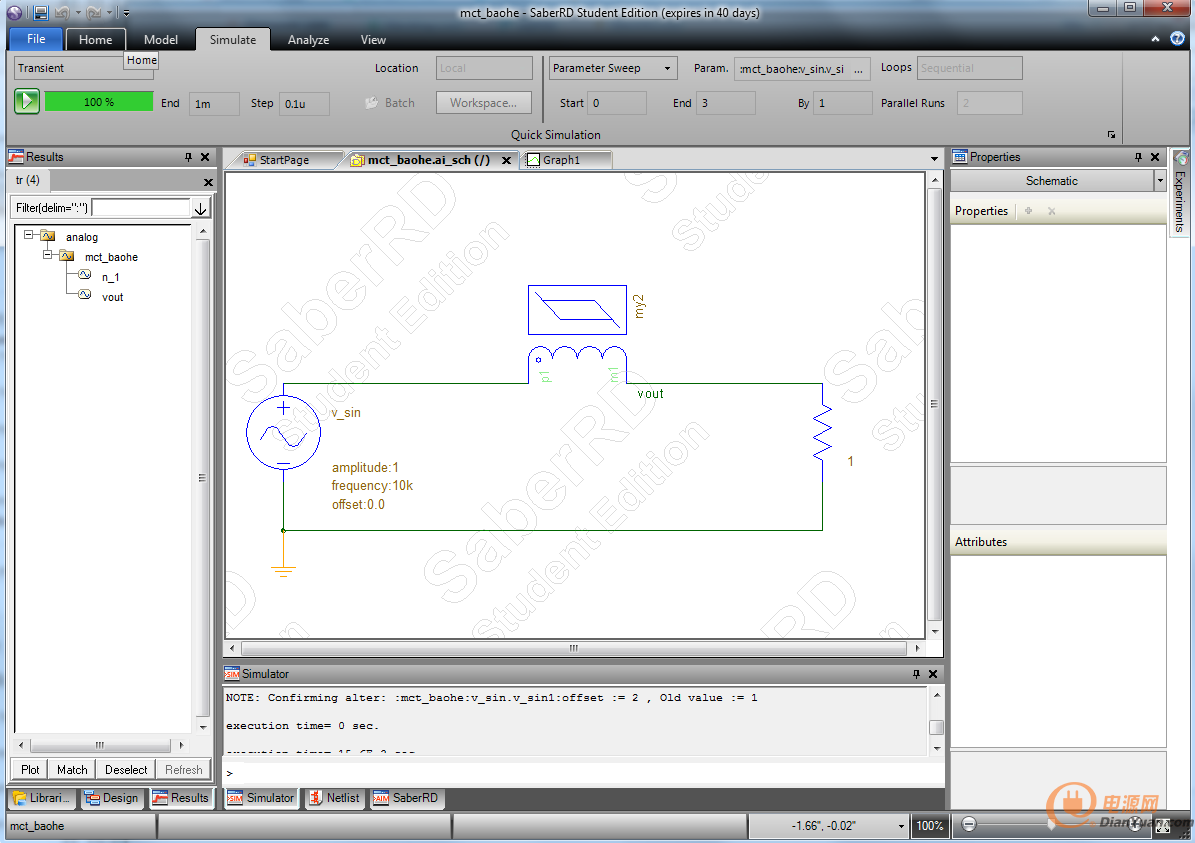
Task: Click the End time input field showing 1m
Action: click(x=215, y=104)
